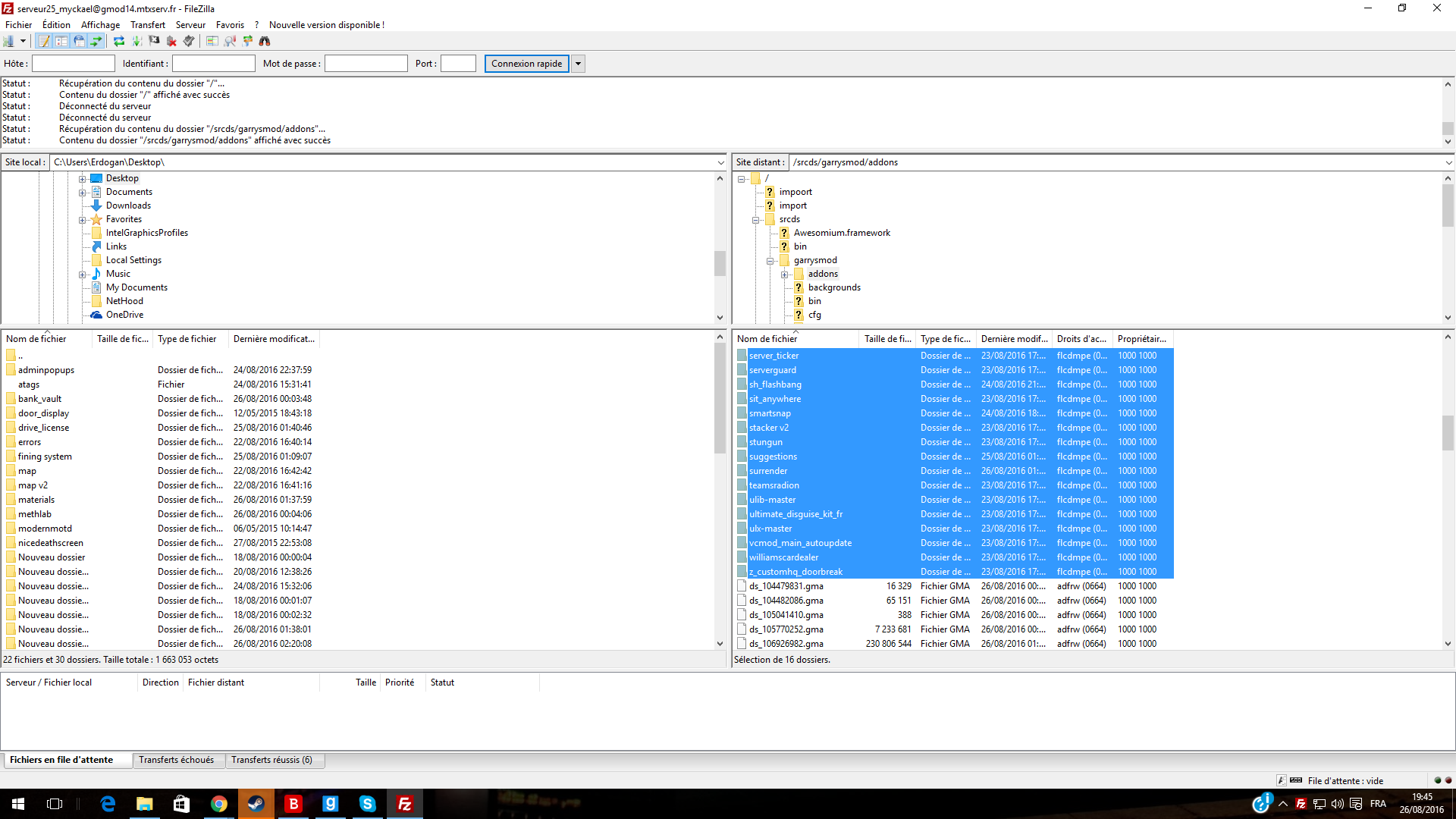Click the Connexion rapide button
Viewport: 1456px width, 819px height.
527,63
